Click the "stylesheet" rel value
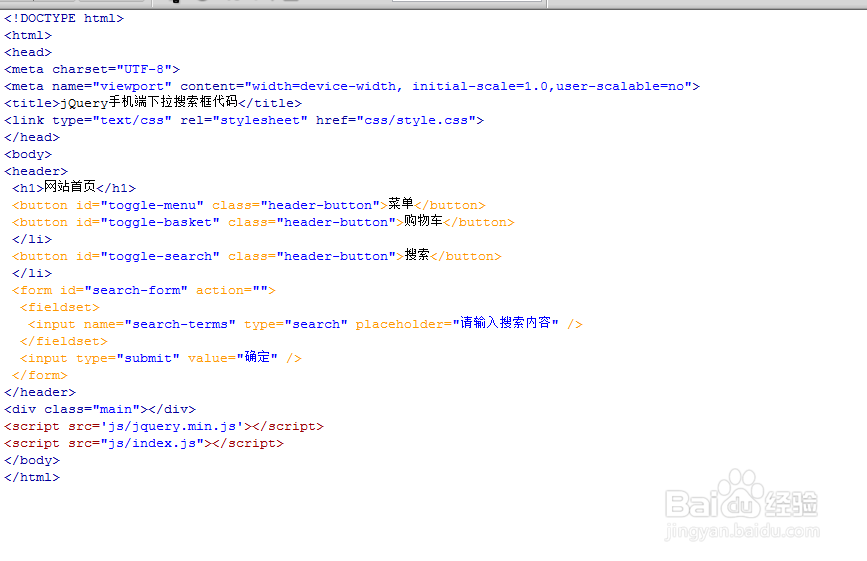 coord(260,120)
